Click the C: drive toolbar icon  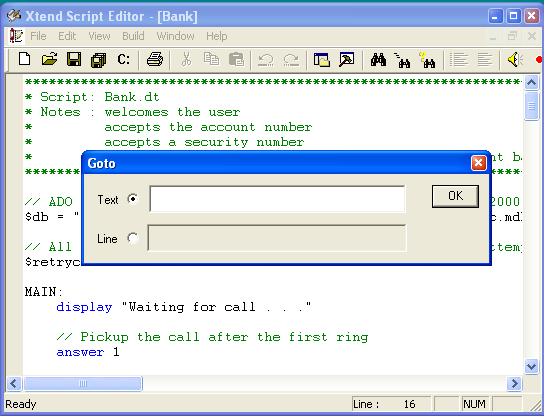[x=123, y=59]
